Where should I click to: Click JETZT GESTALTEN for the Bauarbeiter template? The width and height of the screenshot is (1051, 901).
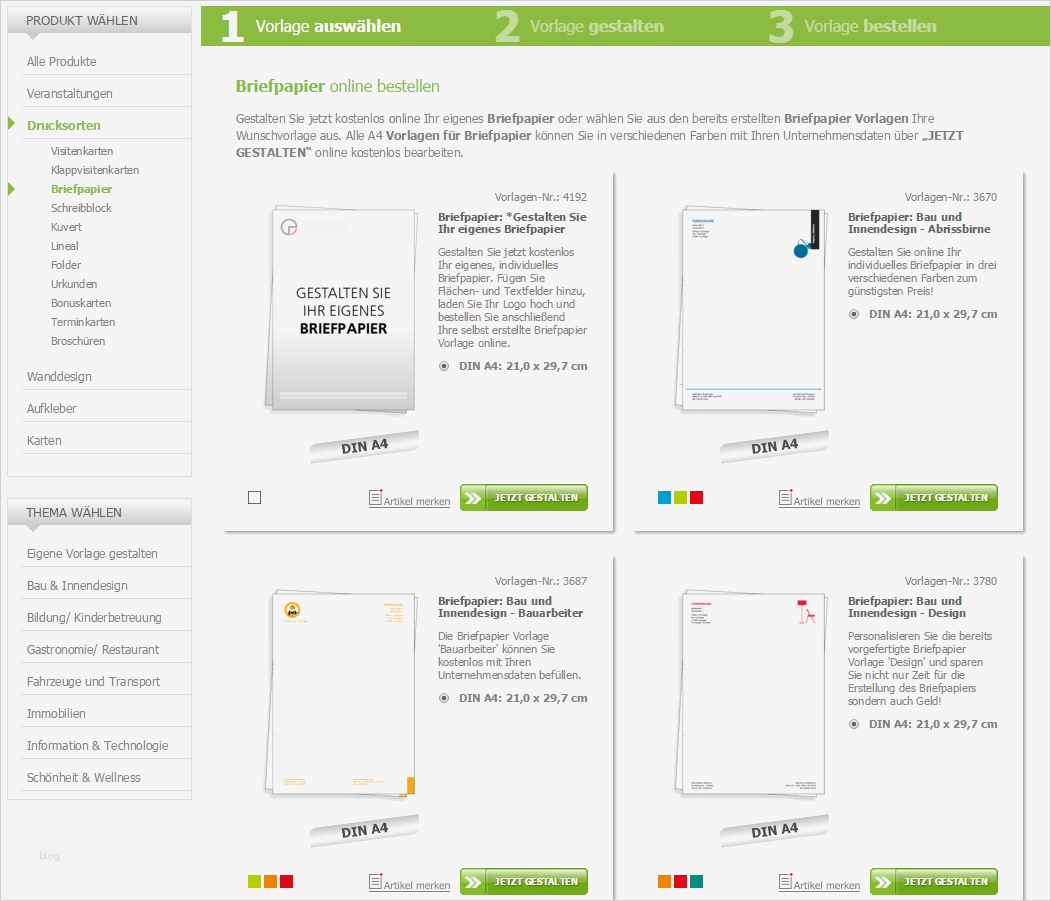(x=523, y=881)
